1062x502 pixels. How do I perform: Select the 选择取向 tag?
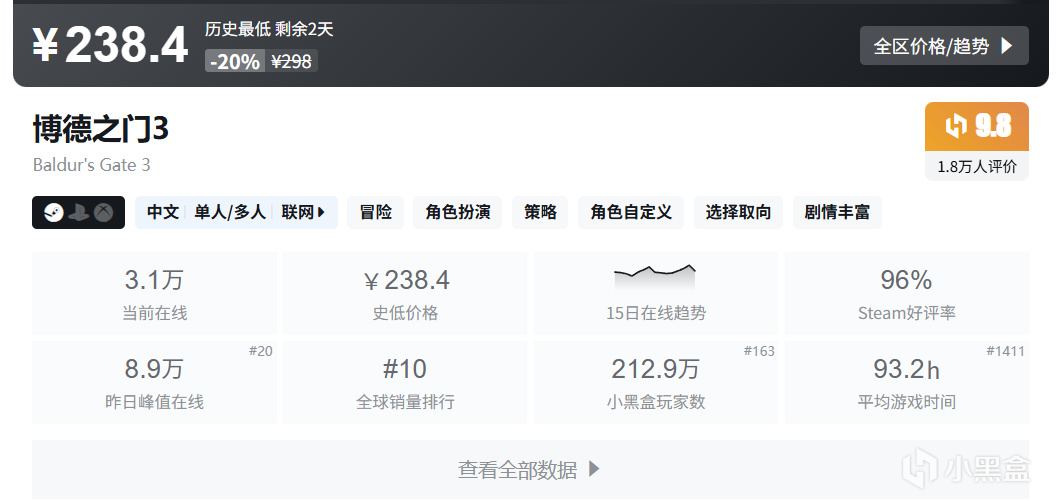(738, 213)
